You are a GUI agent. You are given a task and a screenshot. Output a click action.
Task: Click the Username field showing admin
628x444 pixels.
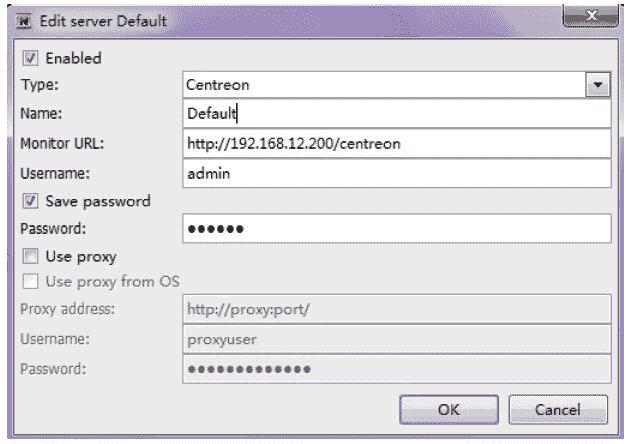396,173
